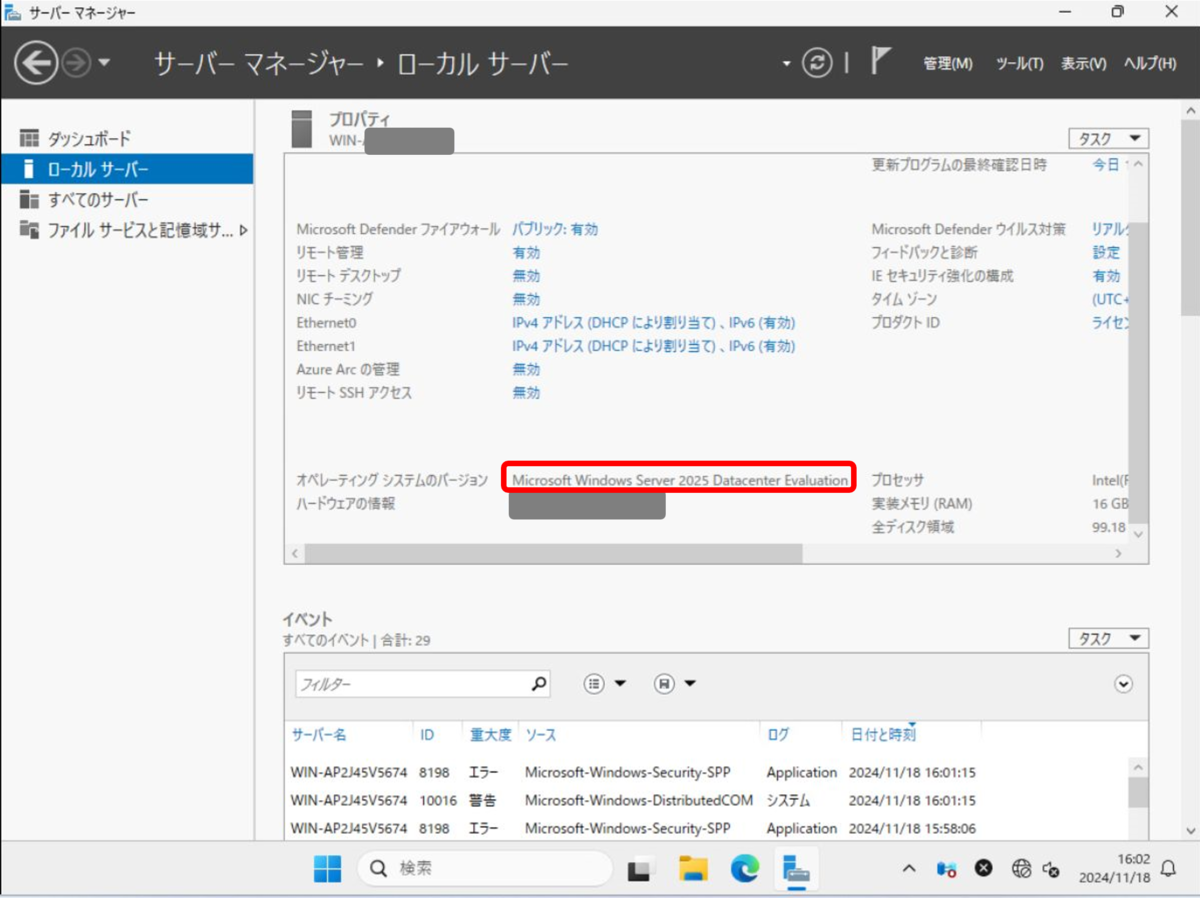Click フィードバックと診断 value 設定
The height and width of the screenshot is (898, 1200).
click(1106, 253)
